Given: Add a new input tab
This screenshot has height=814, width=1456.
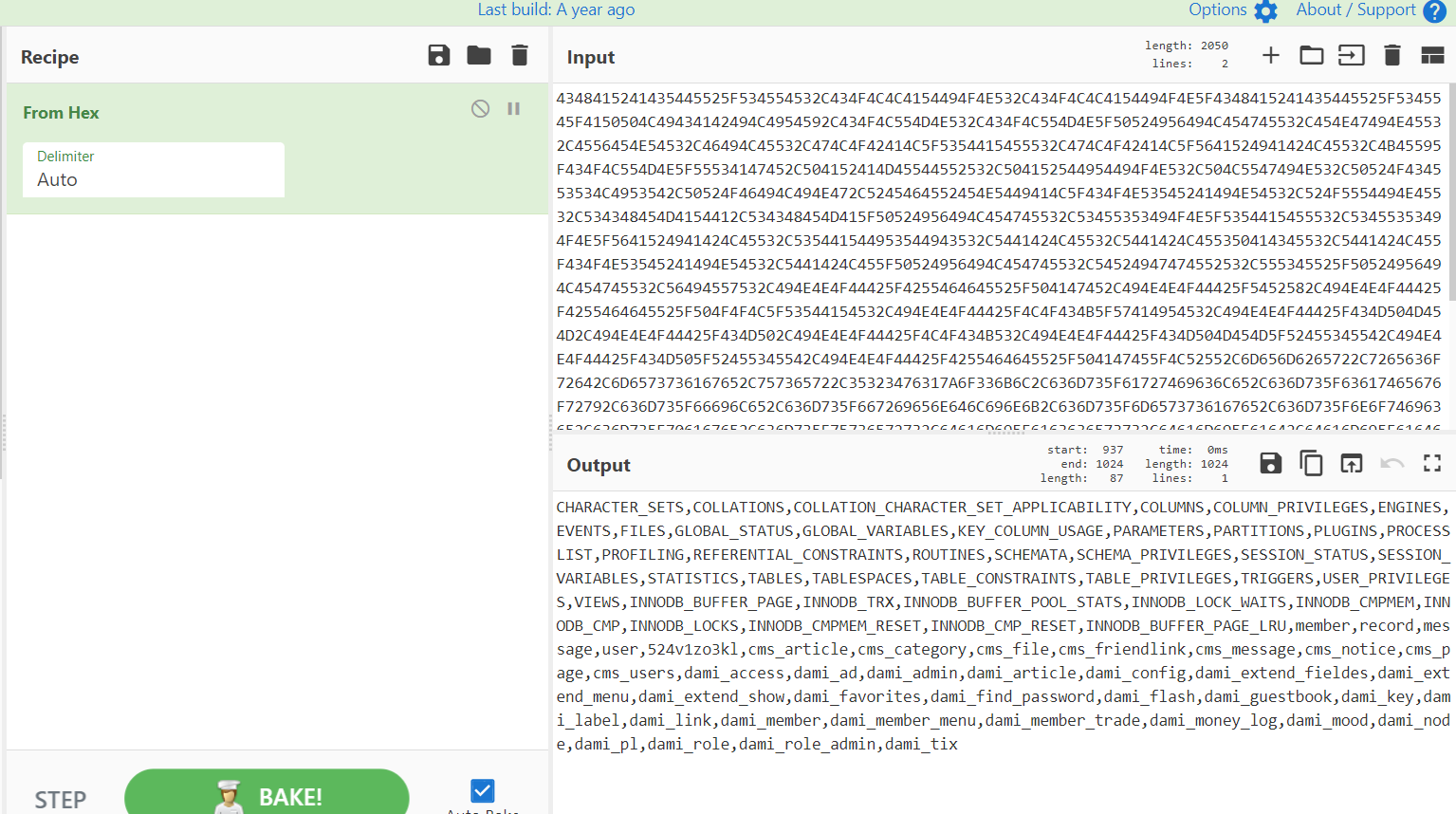Looking at the screenshot, I should point(1271,55).
